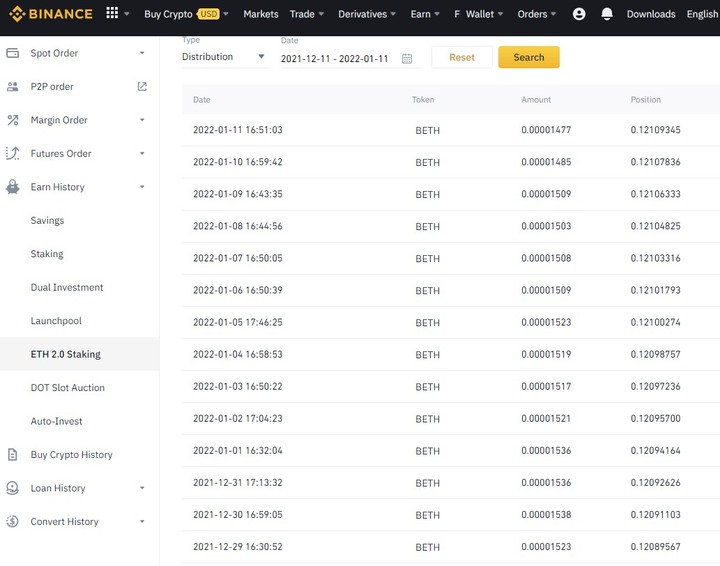Click the BETH token in 2022-01-04 row
This screenshot has height=566, width=720.
pyautogui.click(x=428, y=355)
